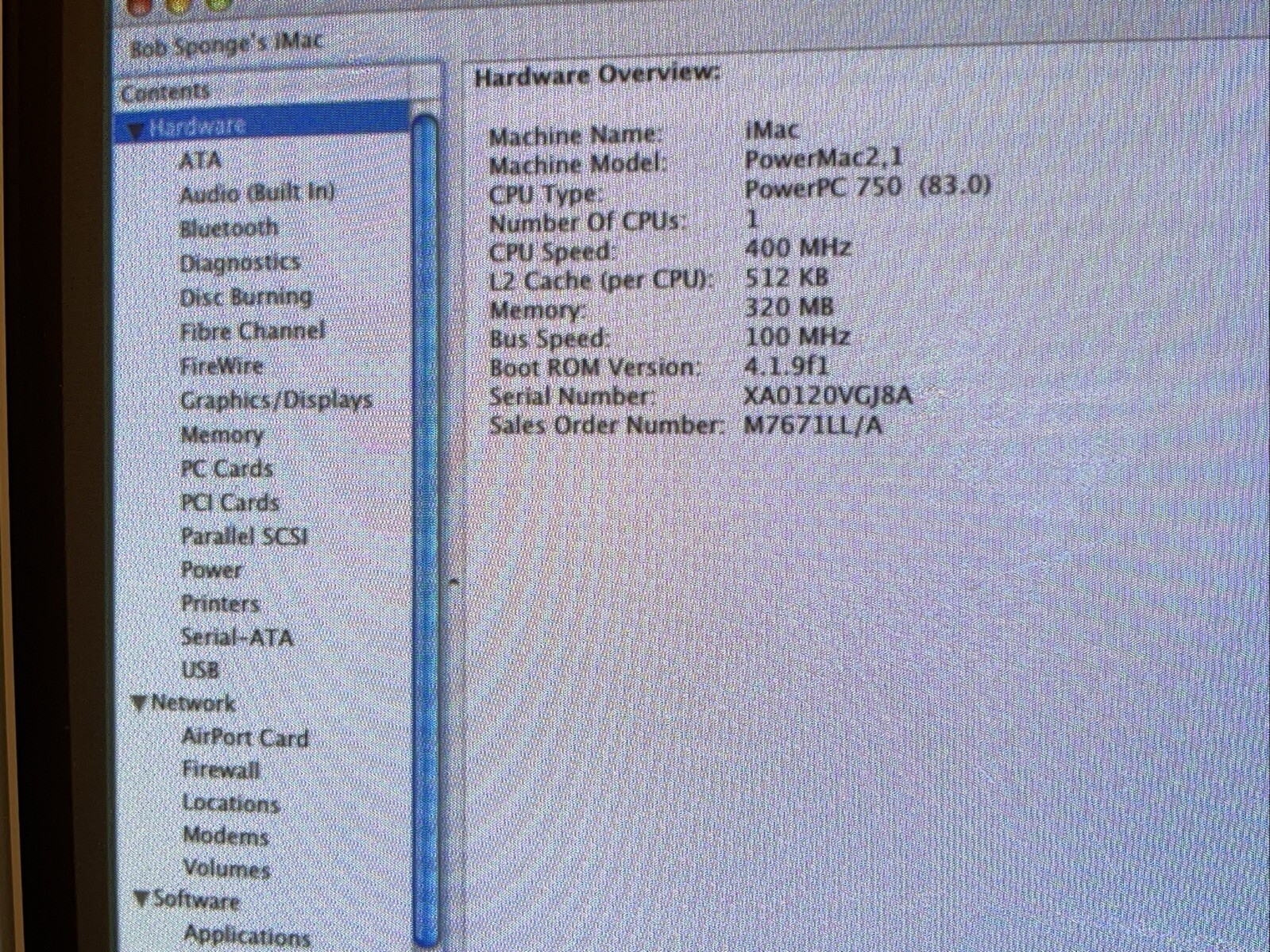
Task: Select Firewall under Network
Action: pos(222,770)
